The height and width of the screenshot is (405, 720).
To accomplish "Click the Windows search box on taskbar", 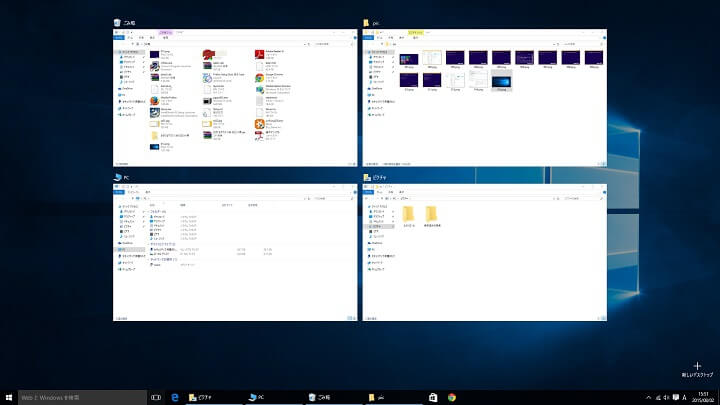I will (x=83, y=397).
